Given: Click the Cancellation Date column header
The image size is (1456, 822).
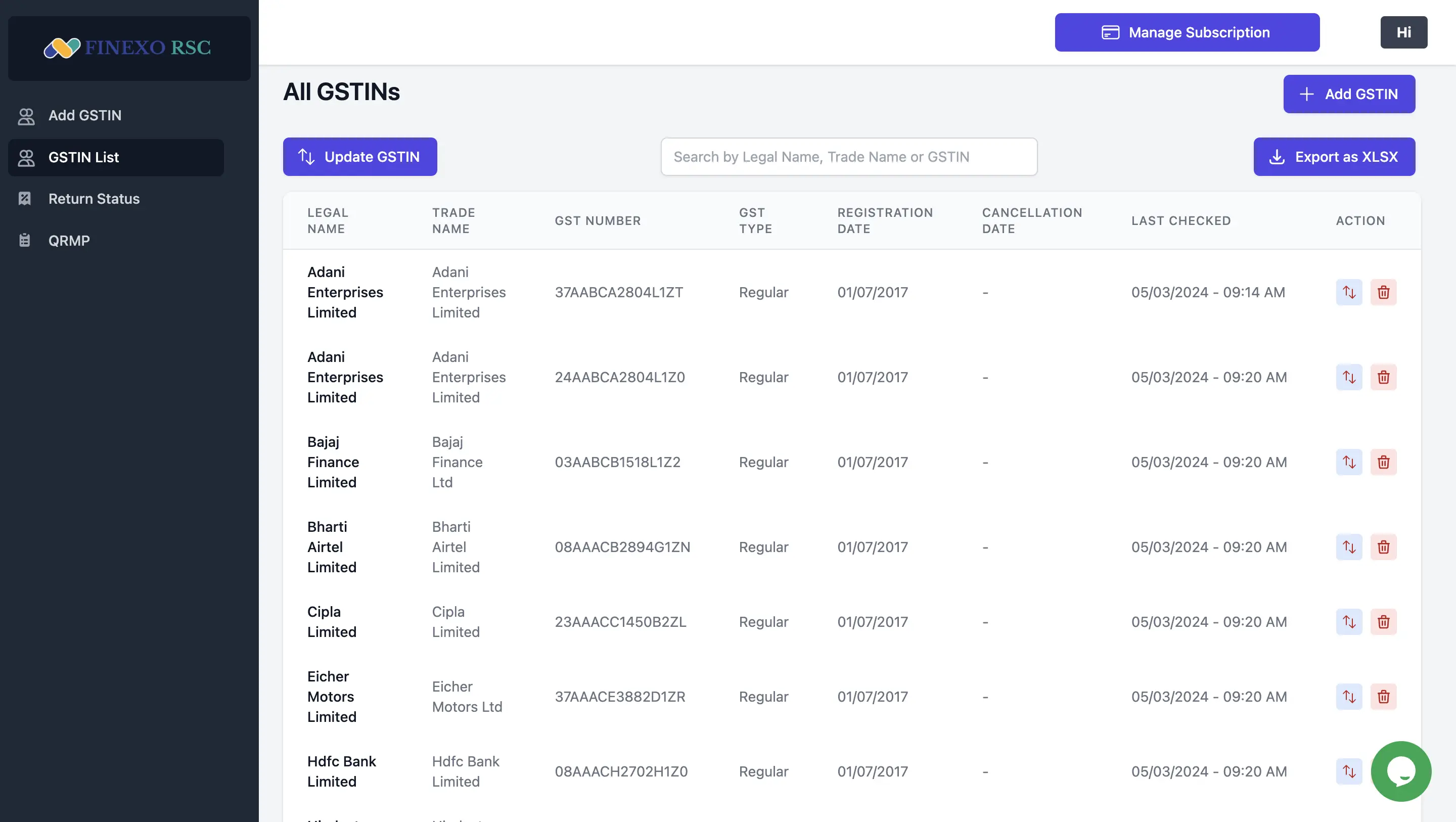Looking at the screenshot, I should pos(1032,220).
